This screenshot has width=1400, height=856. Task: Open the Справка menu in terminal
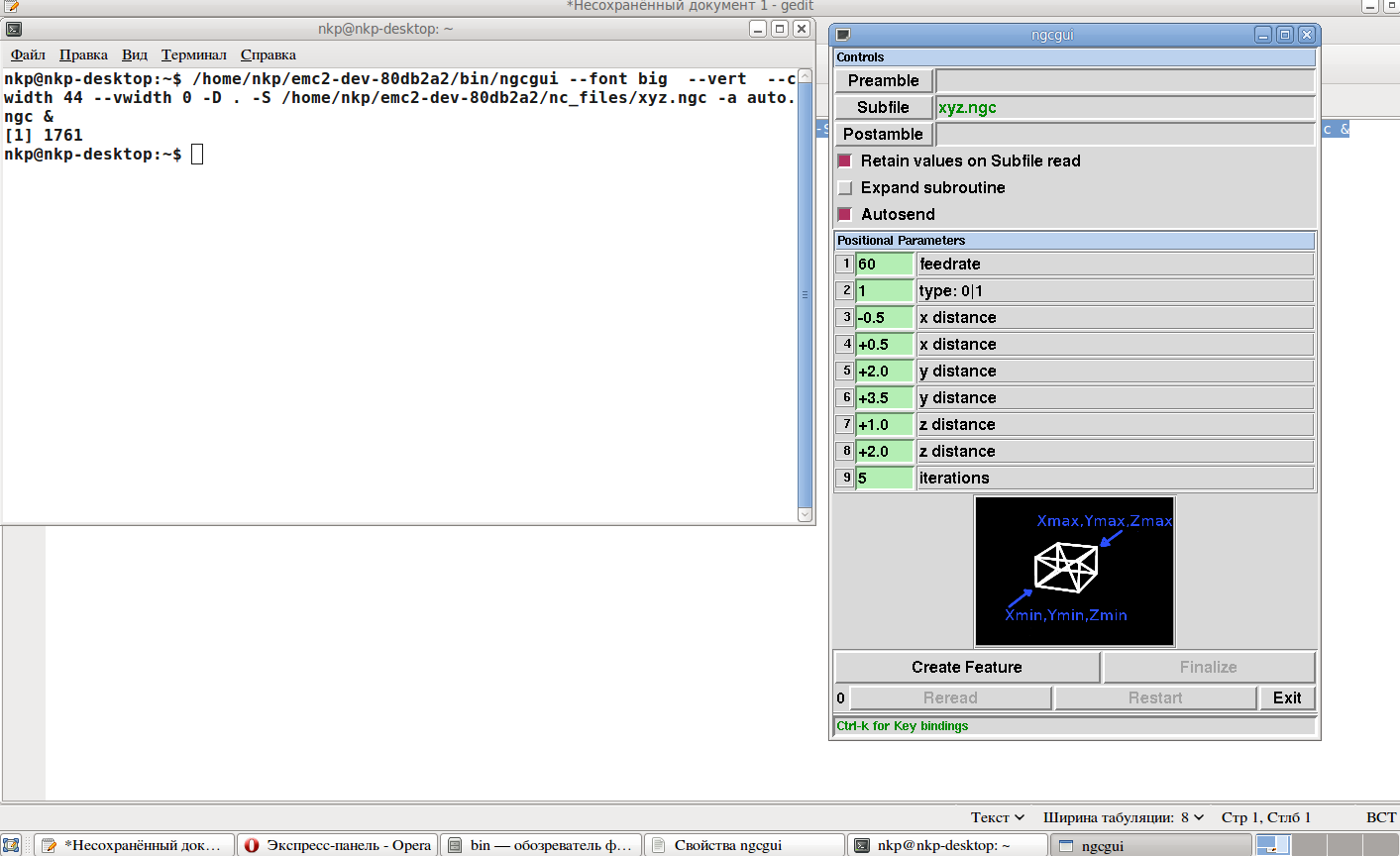(x=269, y=54)
